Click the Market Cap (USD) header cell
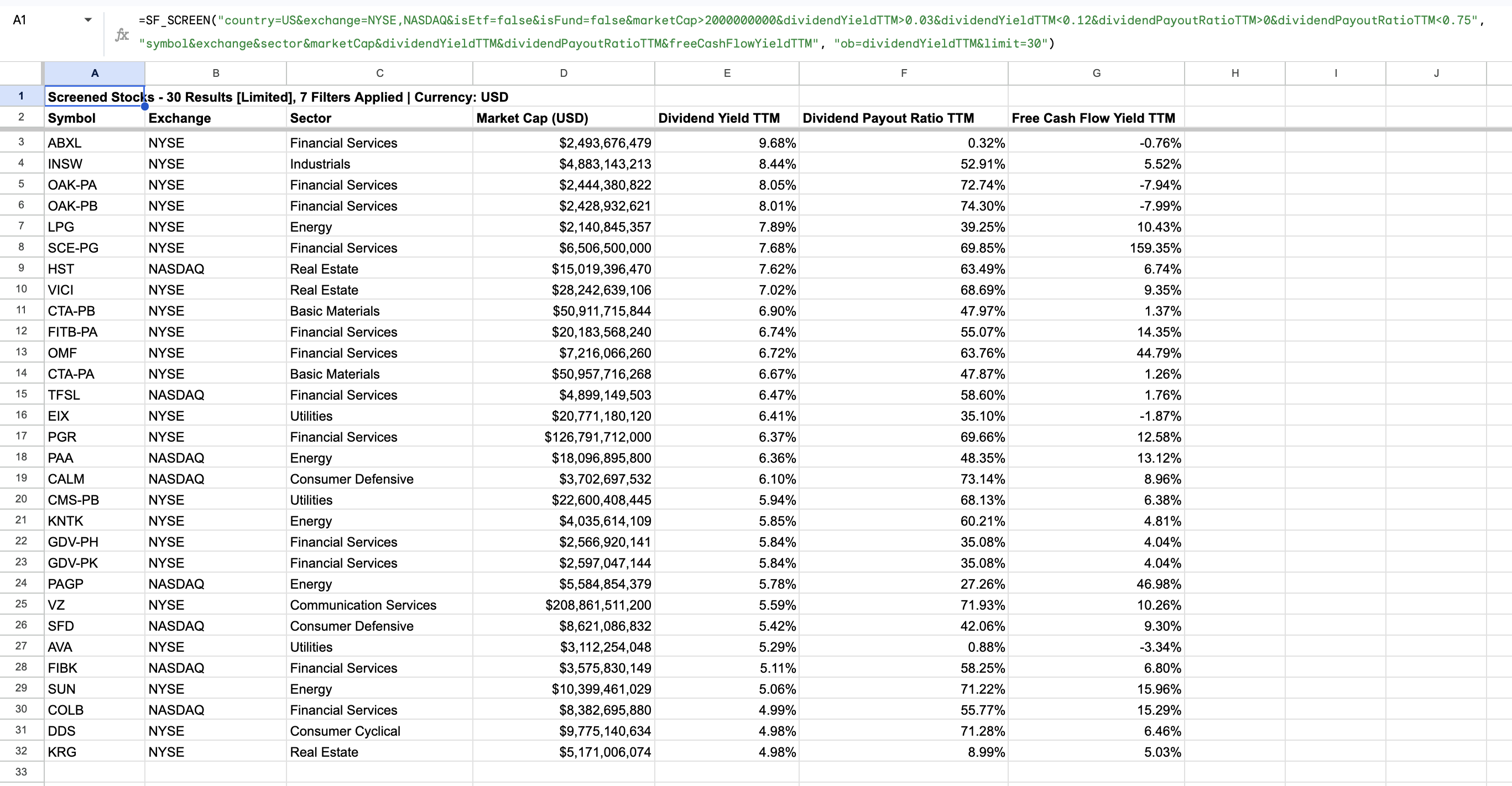The height and width of the screenshot is (786, 1512). tap(564, 118)
